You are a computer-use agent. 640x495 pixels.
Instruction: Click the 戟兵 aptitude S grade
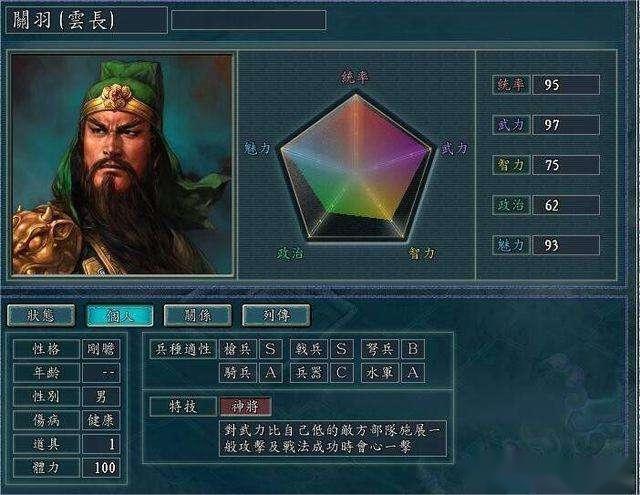(342, 349)
